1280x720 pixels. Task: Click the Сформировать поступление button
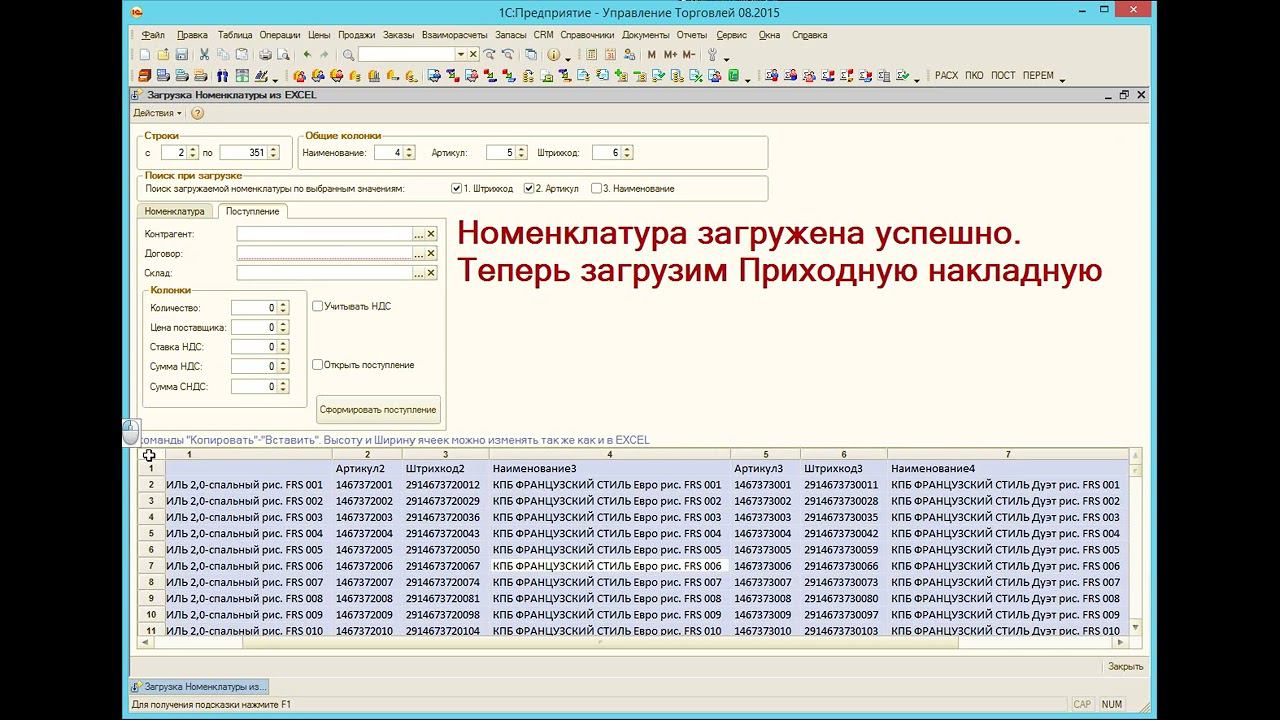(x=378, y=409)
